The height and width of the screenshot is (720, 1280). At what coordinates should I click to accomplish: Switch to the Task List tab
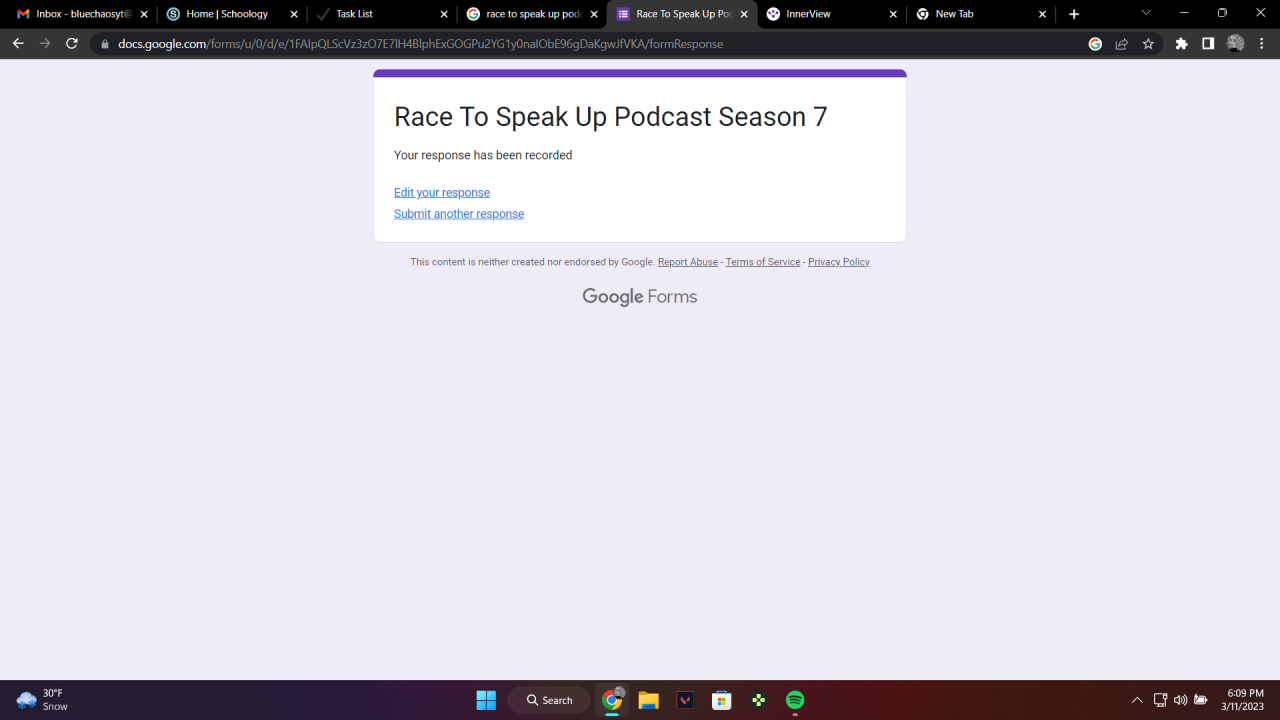(382, 14)
